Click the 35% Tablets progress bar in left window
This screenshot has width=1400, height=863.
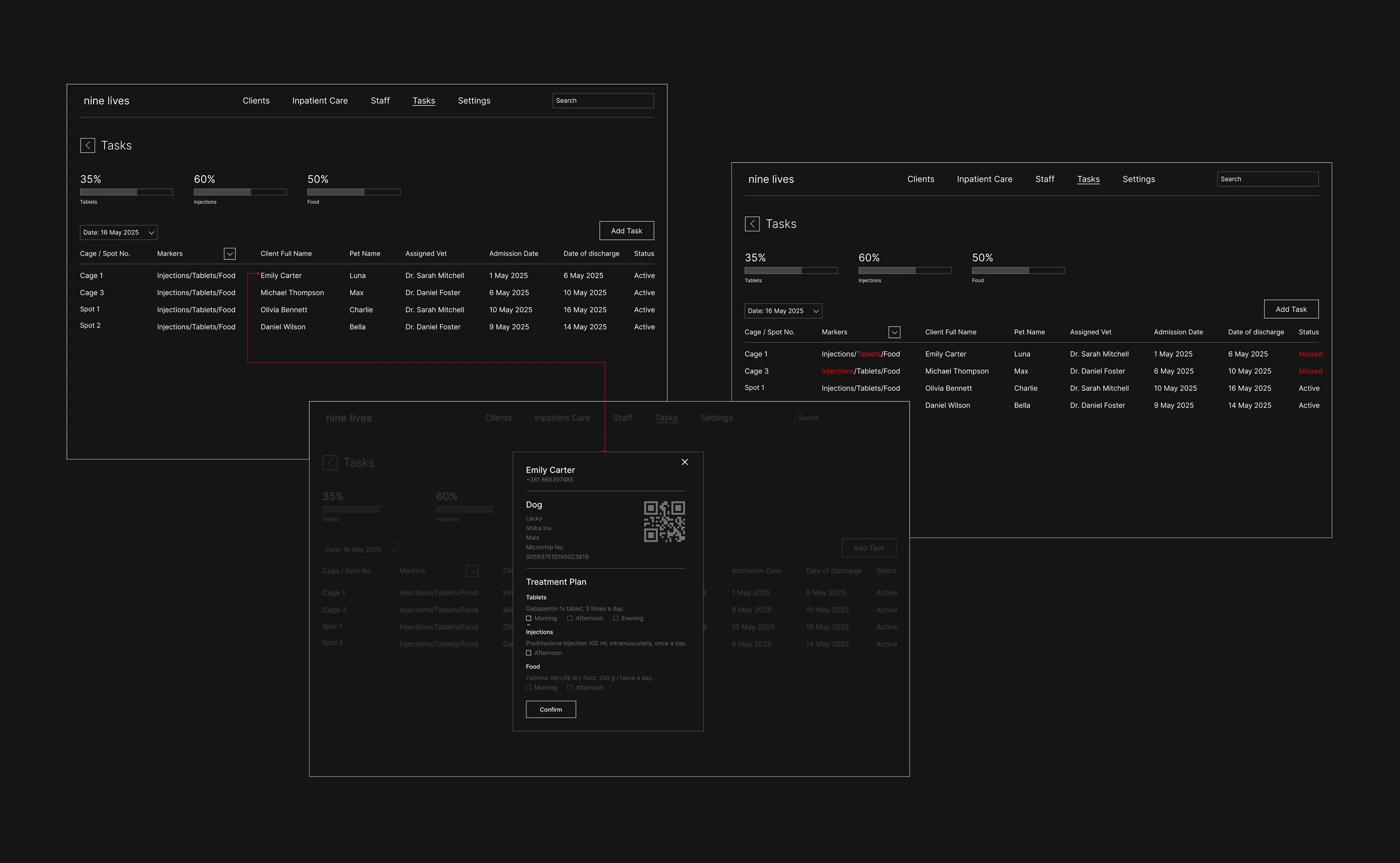click(127, 192)
